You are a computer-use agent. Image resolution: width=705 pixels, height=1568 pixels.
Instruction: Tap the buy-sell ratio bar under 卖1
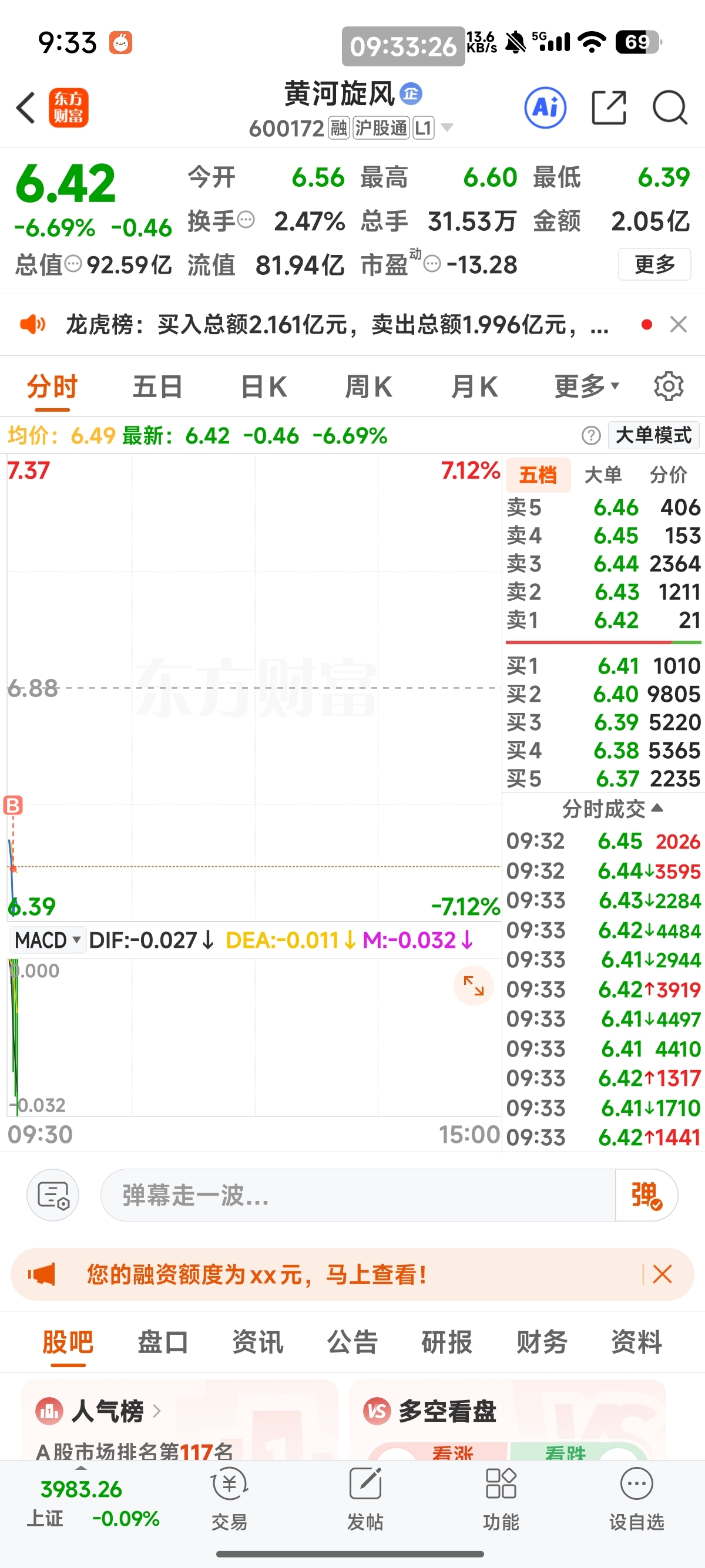point(603,641)
